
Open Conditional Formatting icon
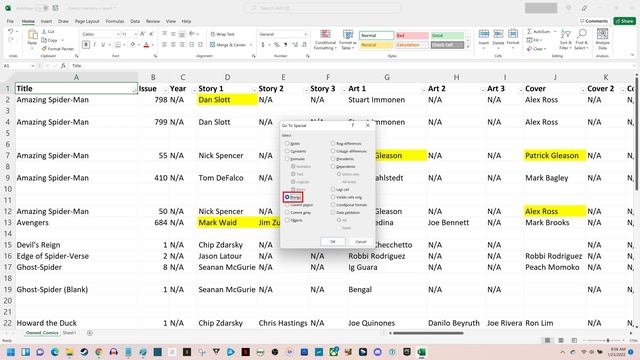click(x=325, y=35)
